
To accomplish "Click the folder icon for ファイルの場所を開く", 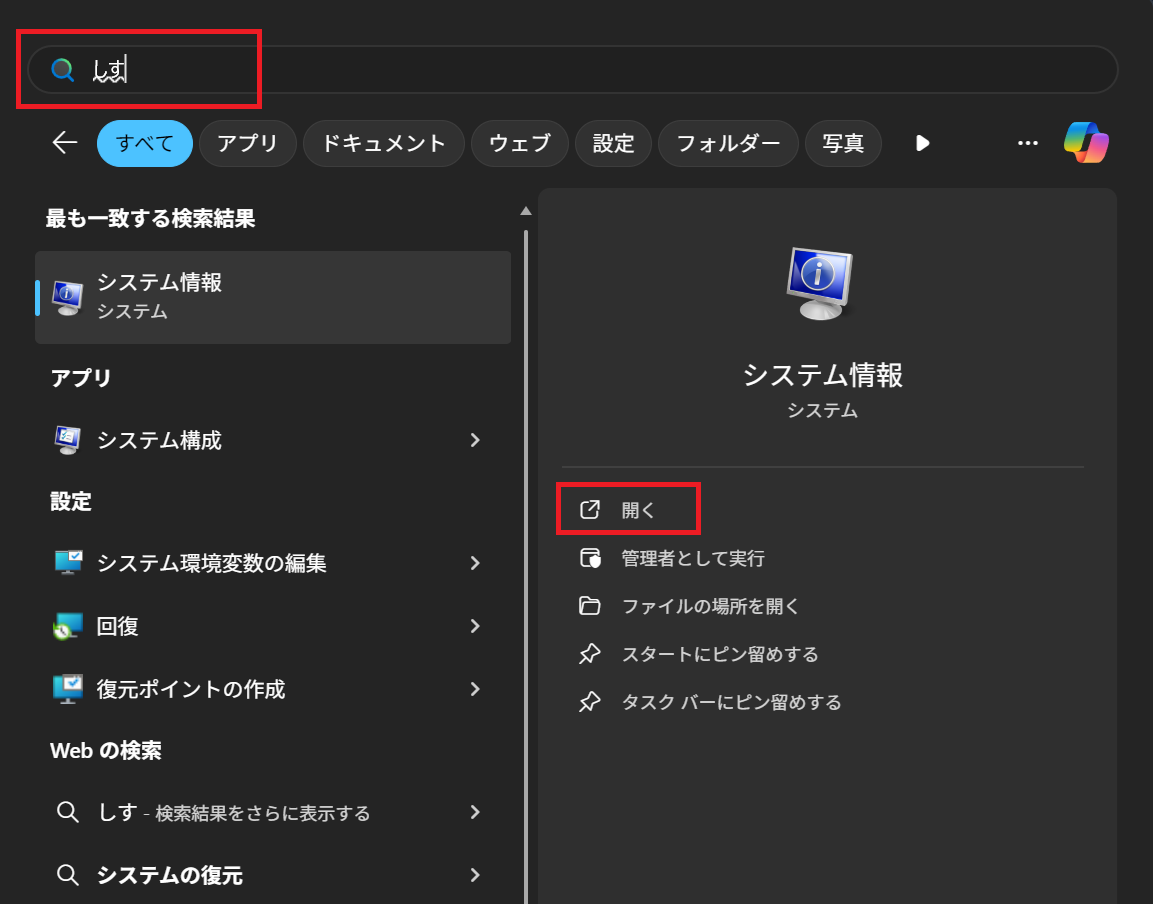I will point(590,606).
